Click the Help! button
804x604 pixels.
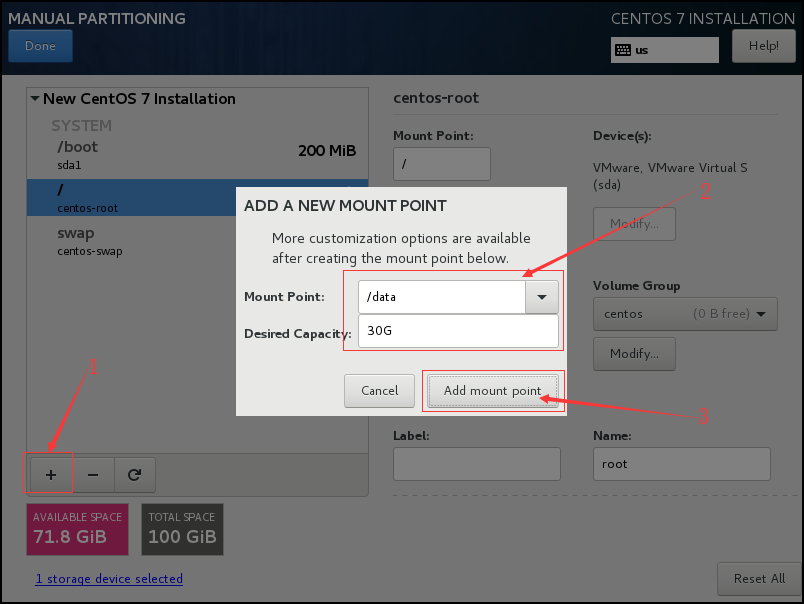coord(763,46)
